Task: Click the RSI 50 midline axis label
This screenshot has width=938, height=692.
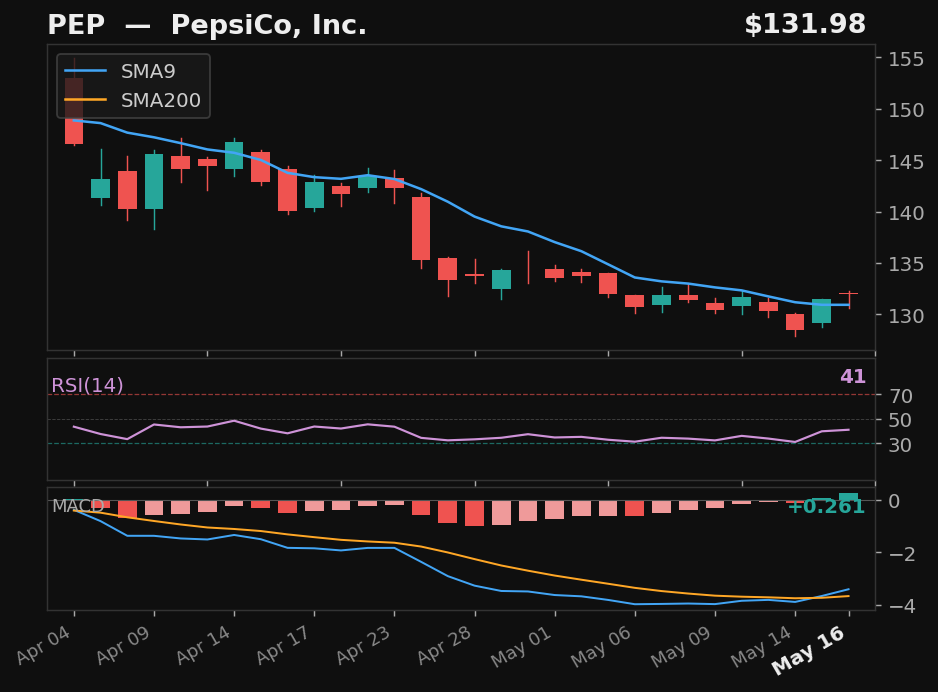Action: [900, 420]
